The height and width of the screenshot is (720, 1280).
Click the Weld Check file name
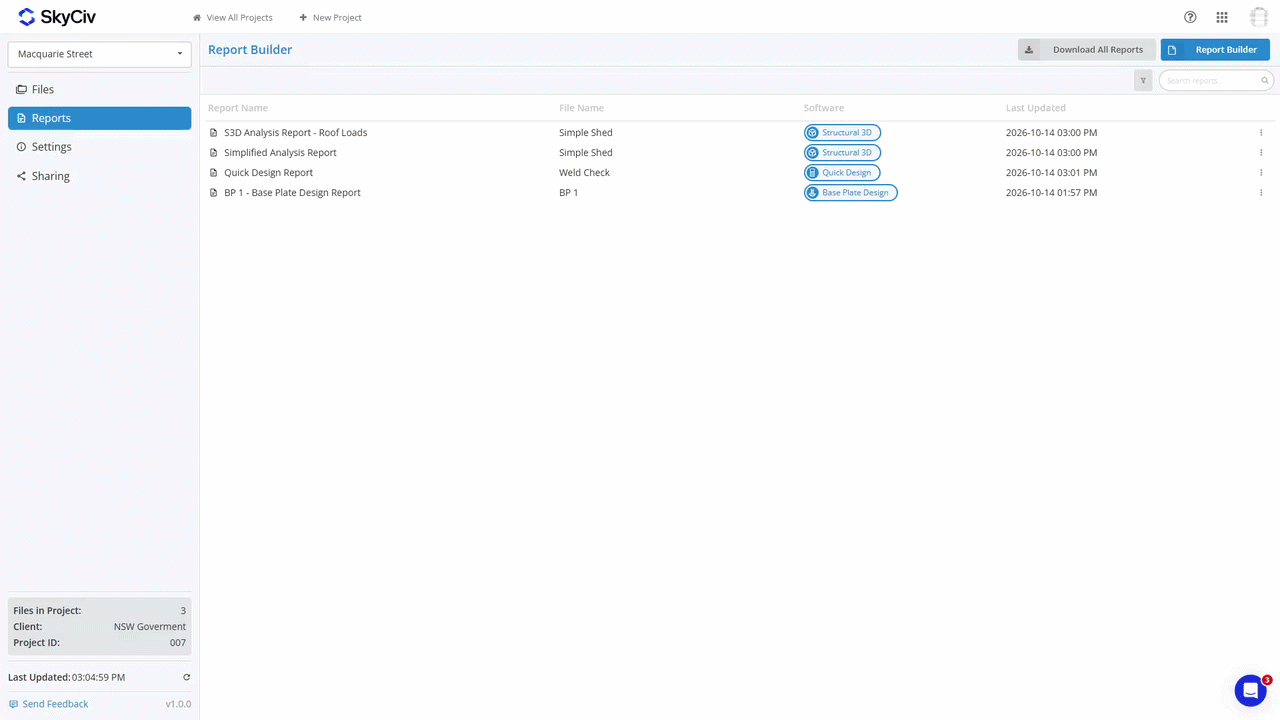tap(584, 172)
